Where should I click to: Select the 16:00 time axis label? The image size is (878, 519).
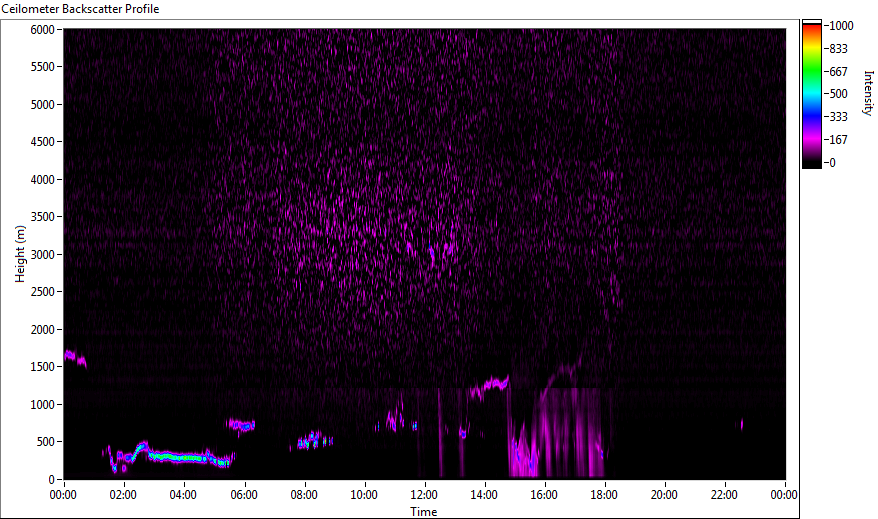pos(544,495)
